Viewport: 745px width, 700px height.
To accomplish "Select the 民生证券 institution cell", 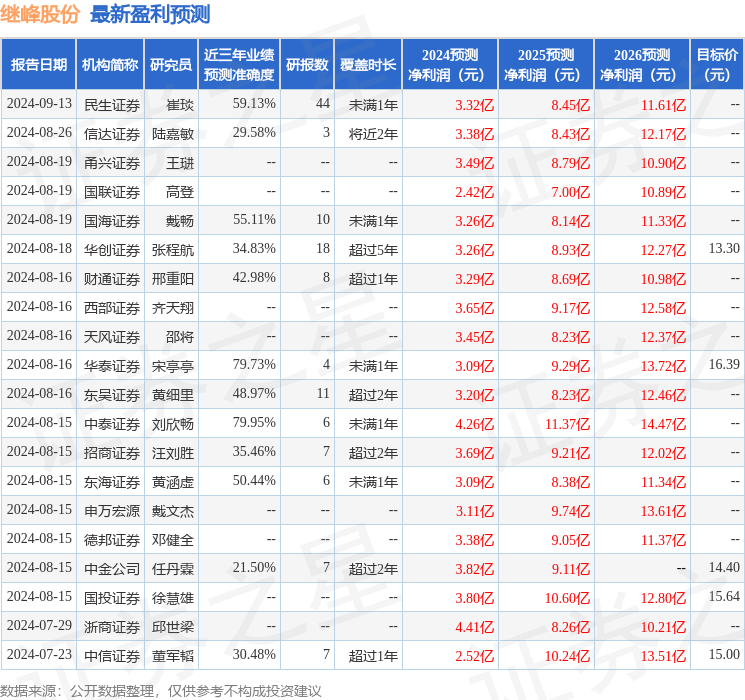I will point(112,105).
